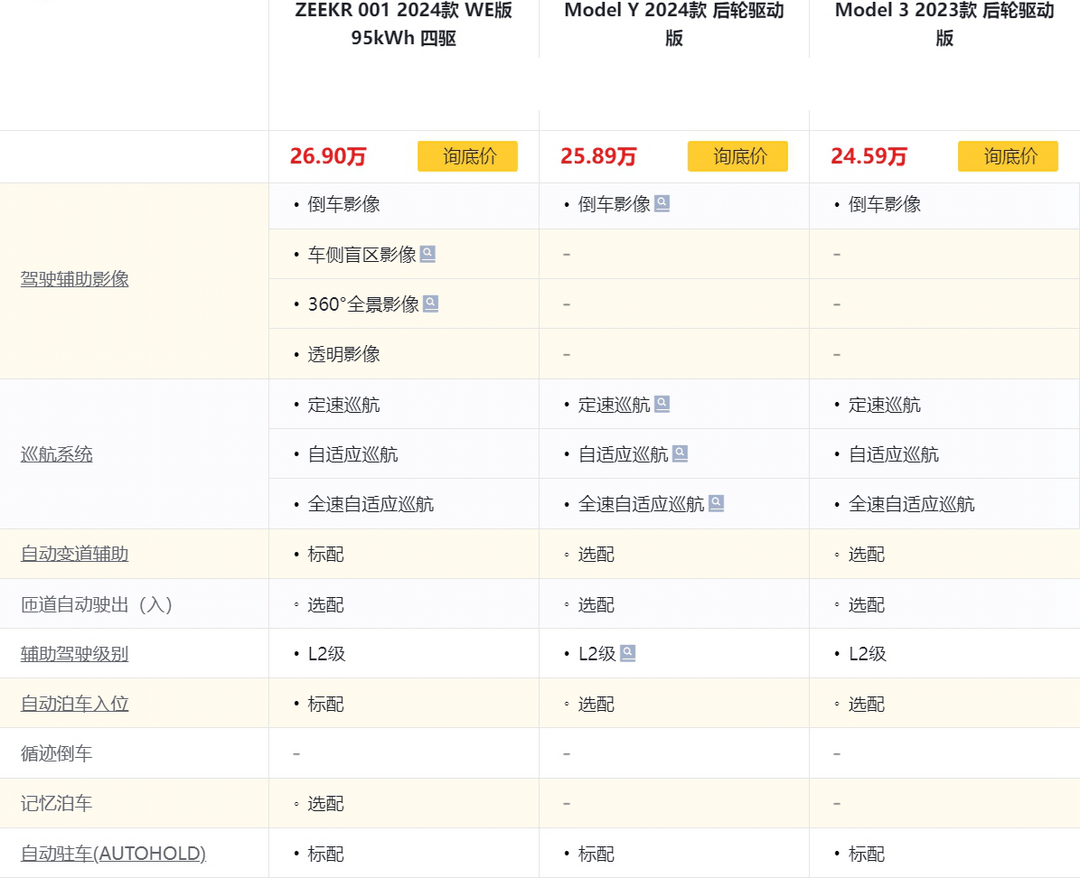This screenshot has width=1080, height=878.
Task: Click Model Y 自动泊车入位 选配 cell
Action: click(674, 704)
